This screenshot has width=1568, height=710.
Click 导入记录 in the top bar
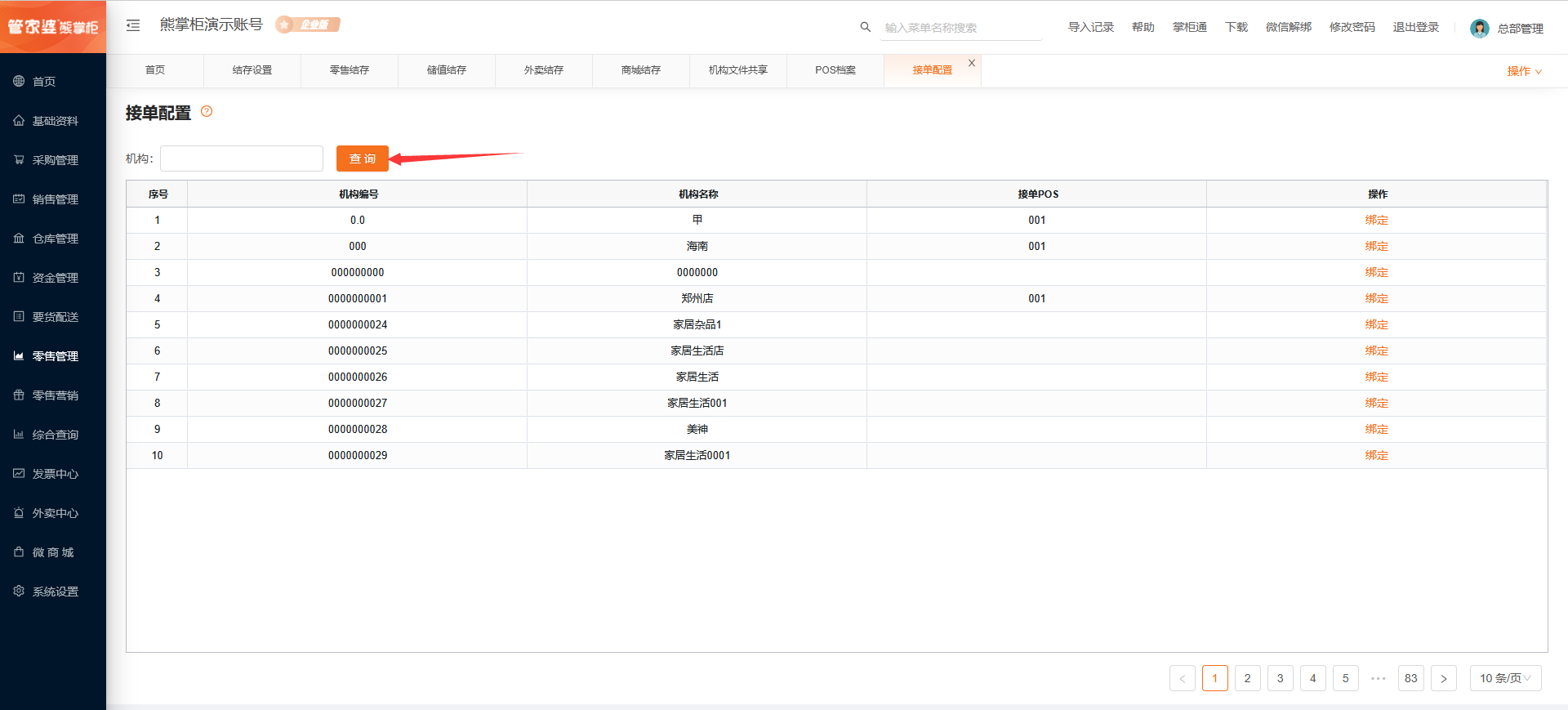point(1091,27)
